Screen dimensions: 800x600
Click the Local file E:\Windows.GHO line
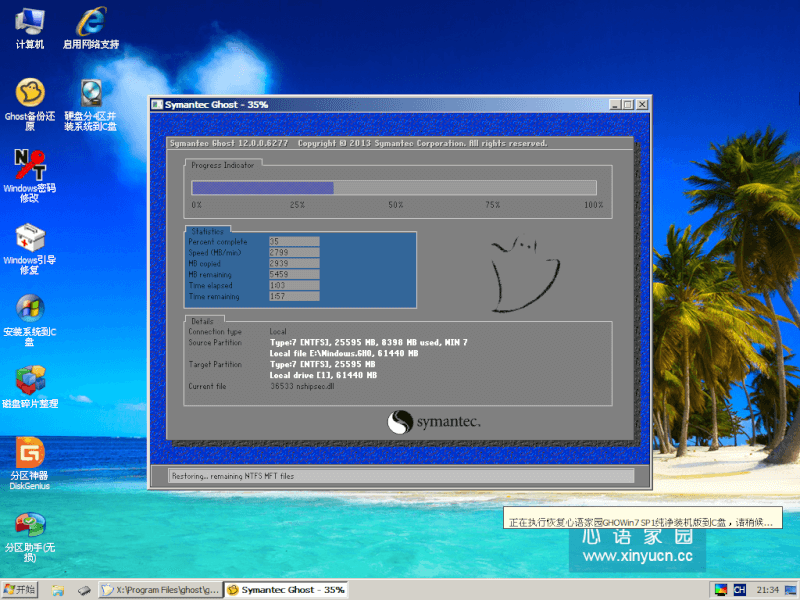pyautogui.click(x=344, y=353)
